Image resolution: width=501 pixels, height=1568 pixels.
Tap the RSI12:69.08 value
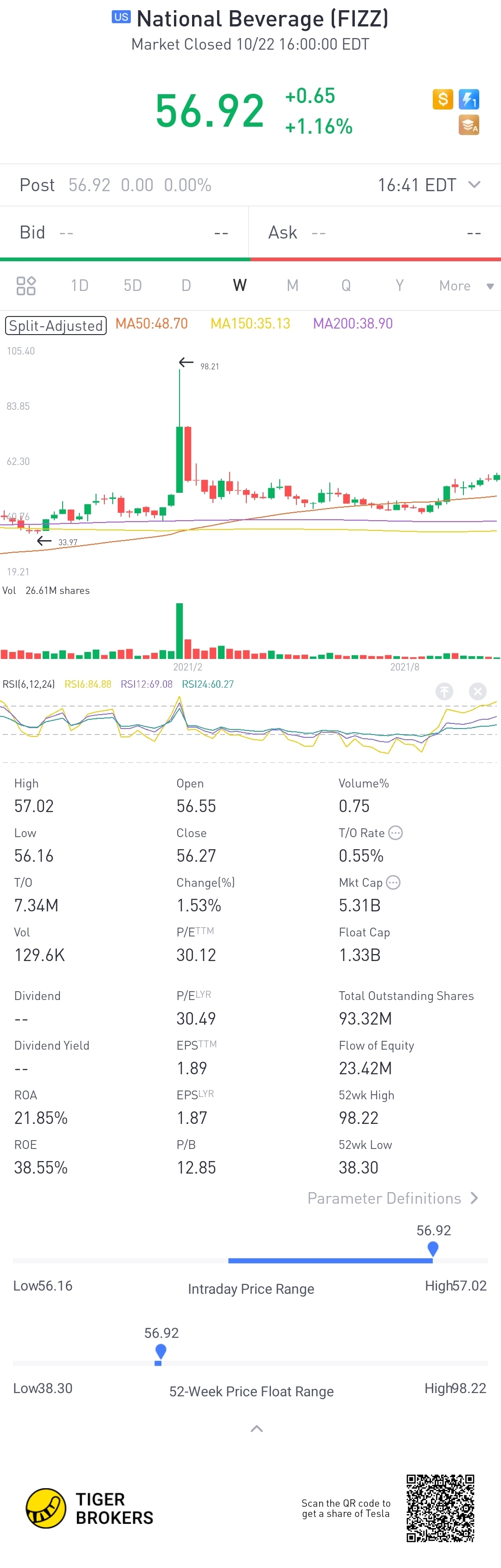(147, 684)
